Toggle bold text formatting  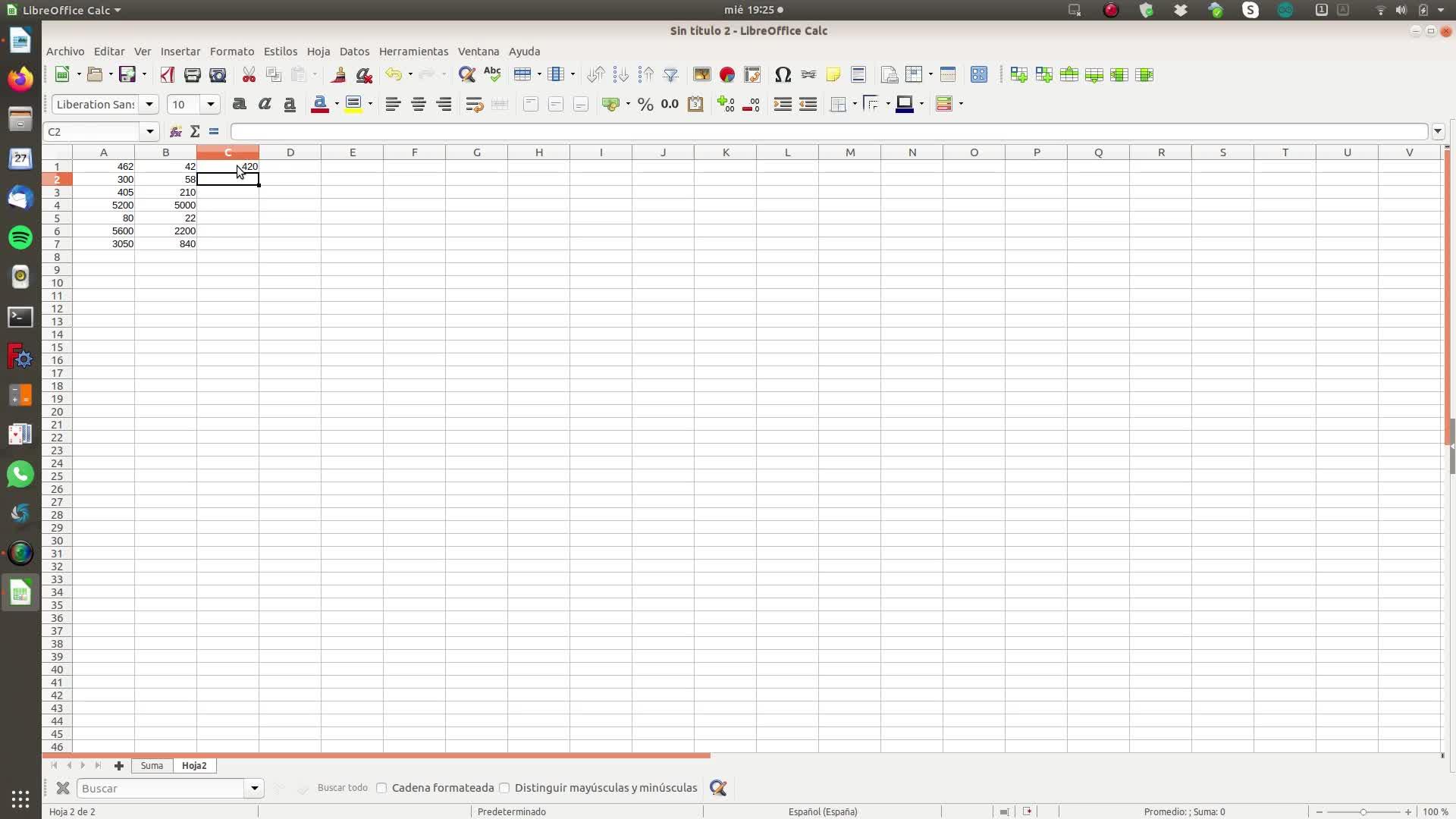tap(239, 104)
